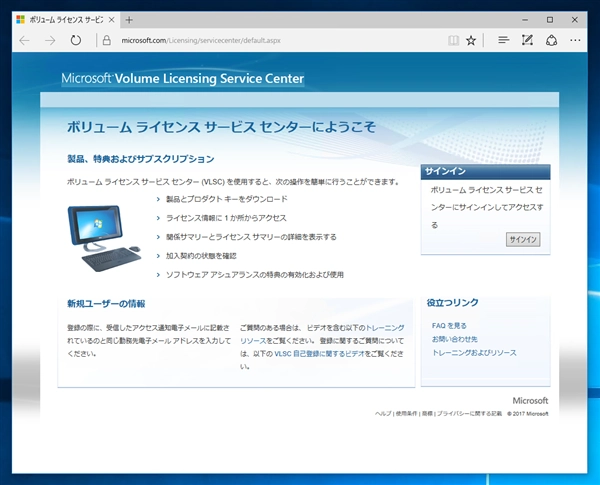The height and width of the screenshot is (485, 600).
Task: Close the ボリューム ライセンス tab
Action: pyautogui.click(x=111, y=20)
